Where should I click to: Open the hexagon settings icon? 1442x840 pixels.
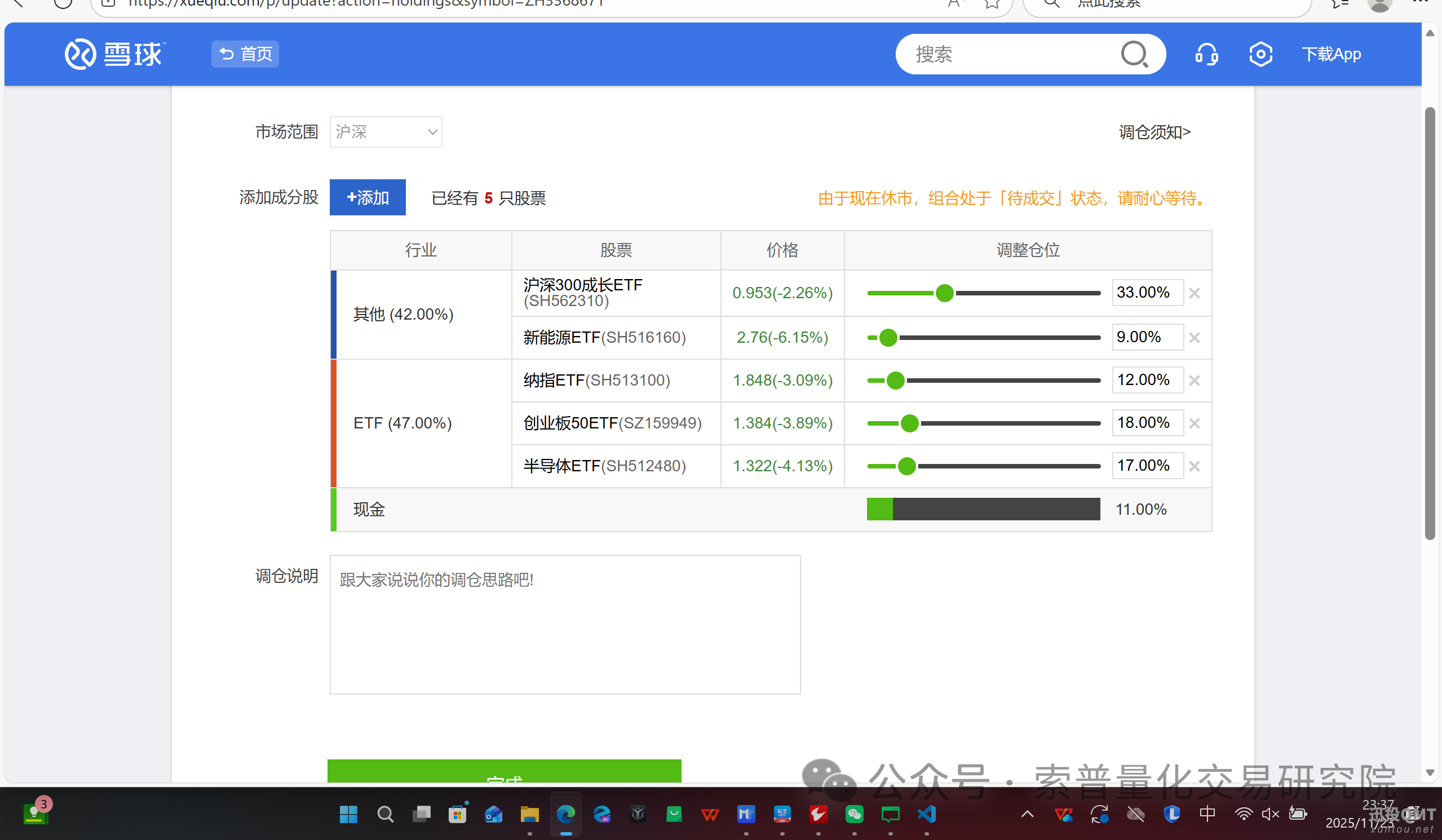coord(1260,54)
